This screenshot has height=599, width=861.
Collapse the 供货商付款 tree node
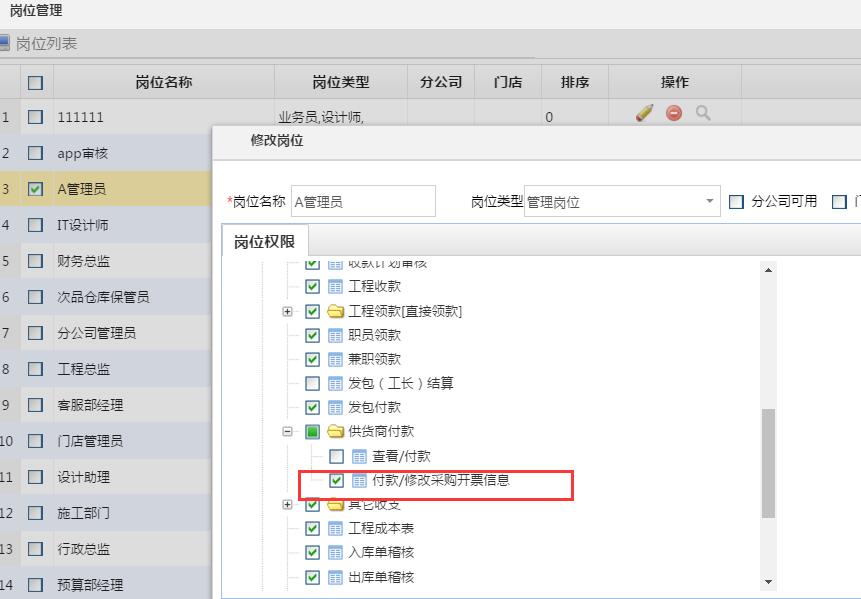coord(288,432)
